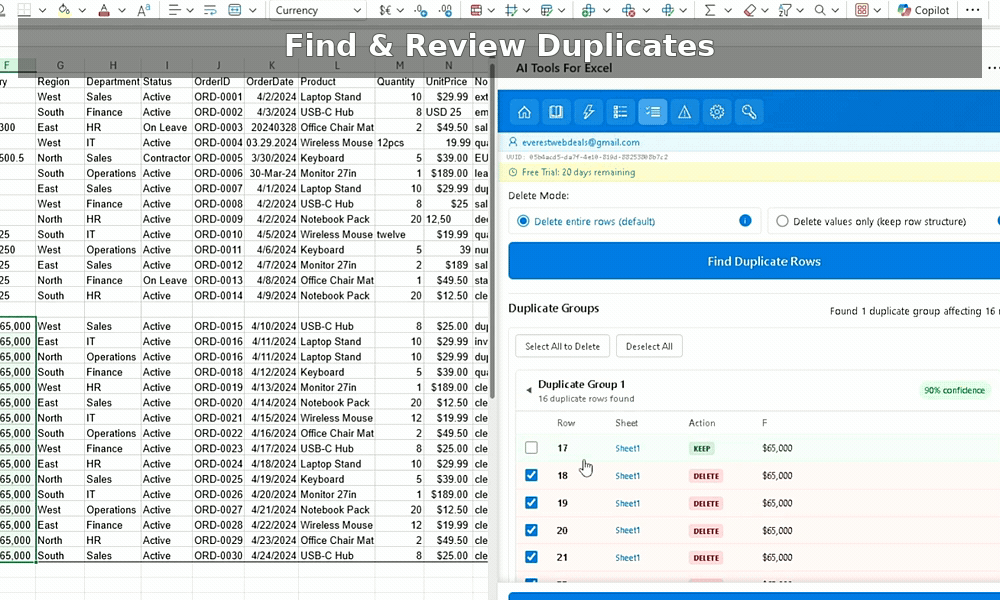Screen dimensions: 1000x600
Task: Click the warning triangle icon
Action: coord(684,112)
